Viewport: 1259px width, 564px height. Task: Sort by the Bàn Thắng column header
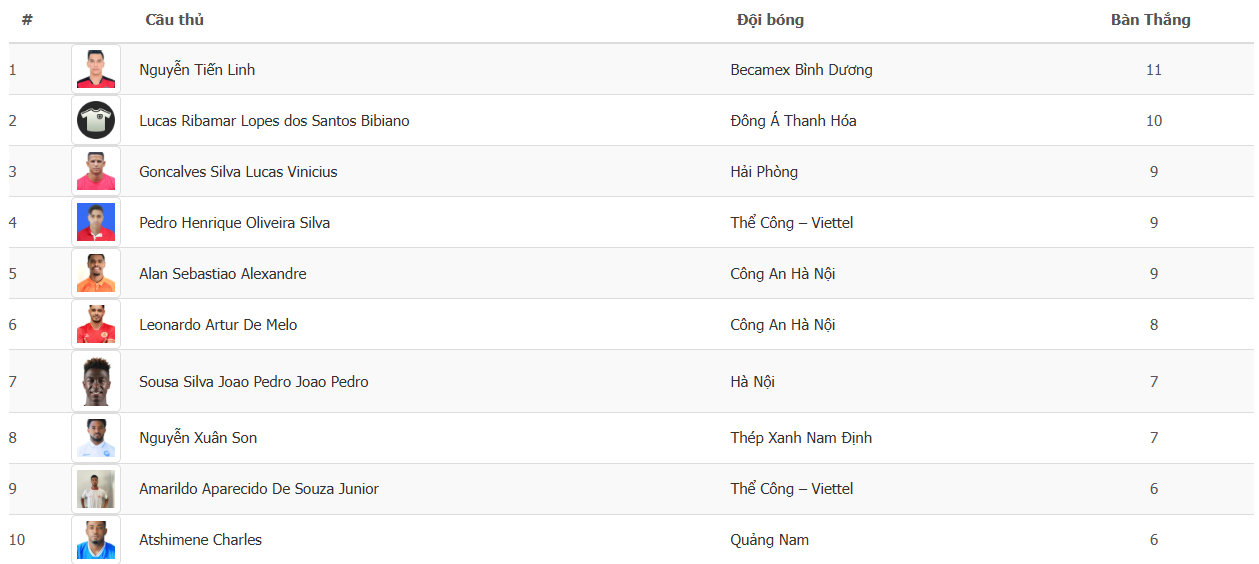pos(1150,20)
